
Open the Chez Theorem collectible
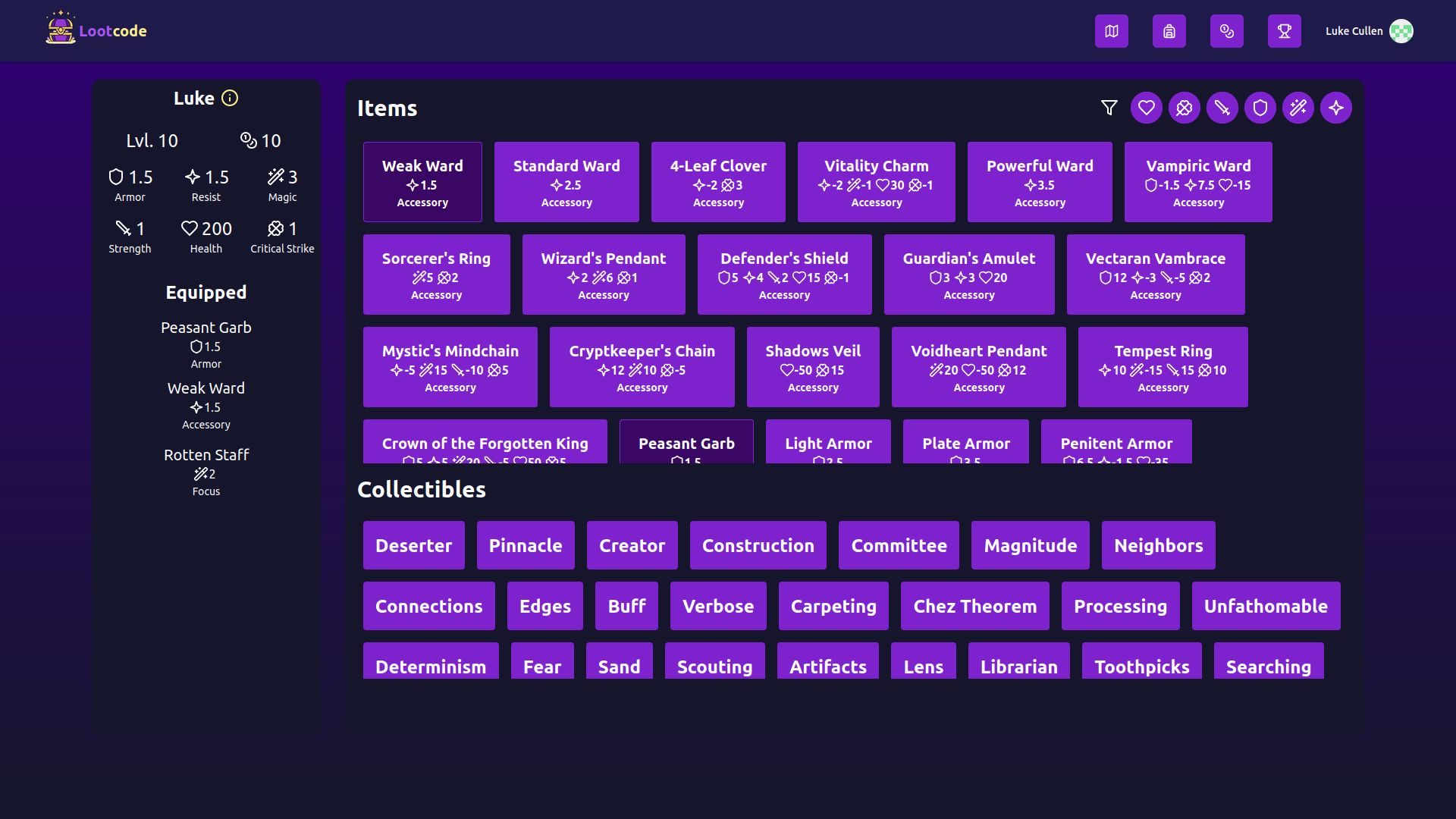[975, 606]
